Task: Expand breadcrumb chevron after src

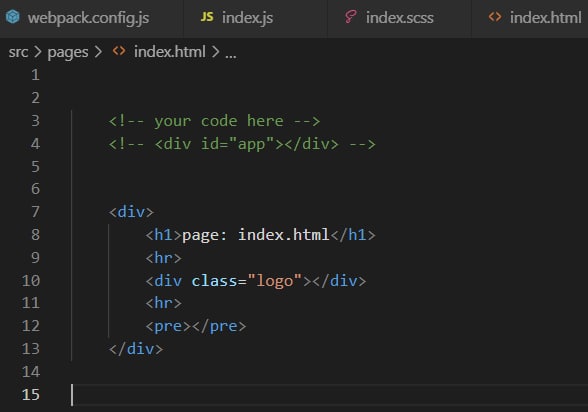Action: [x=38, y=52]
